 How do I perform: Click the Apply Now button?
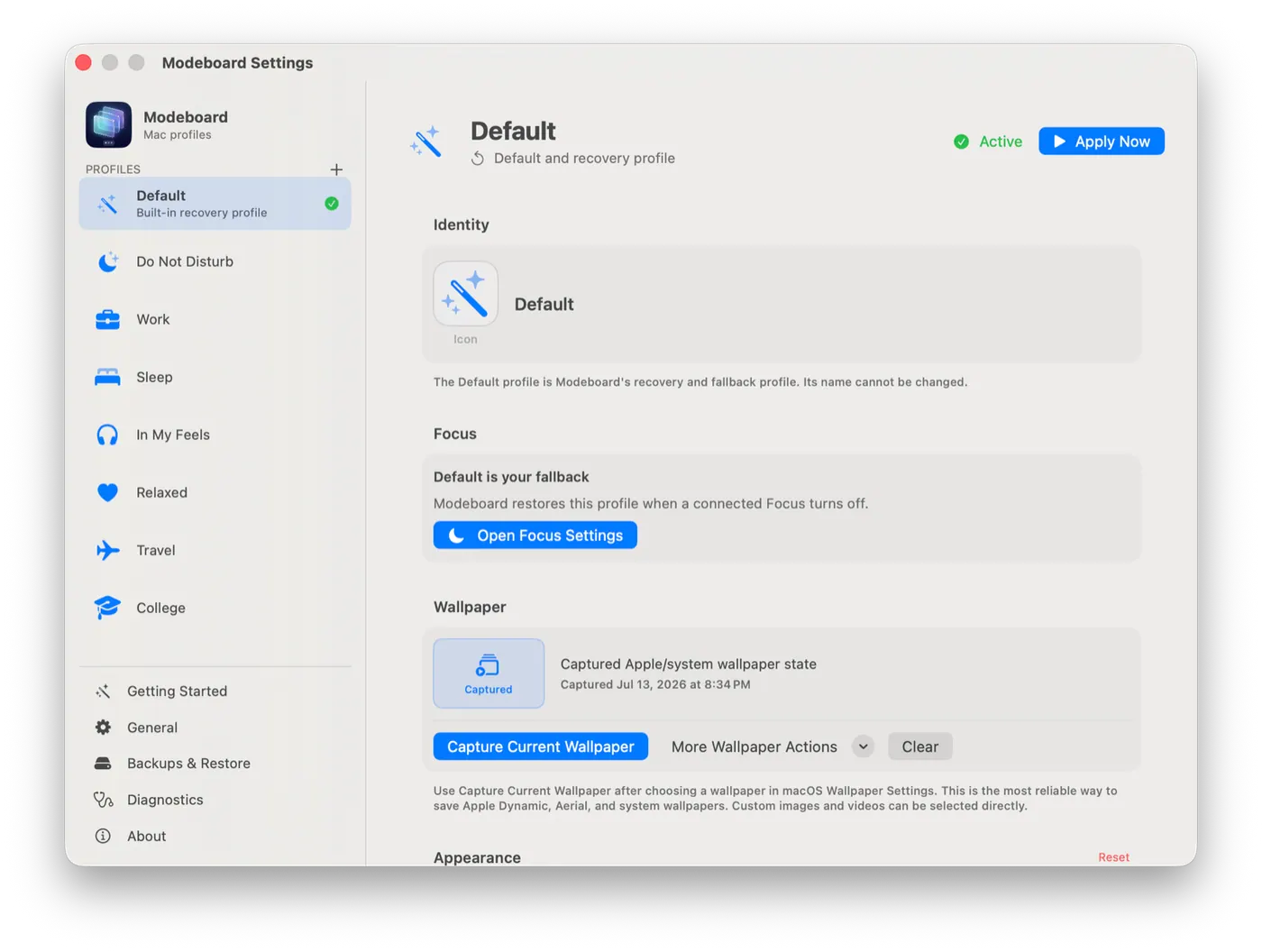[x=1102, y=142]
